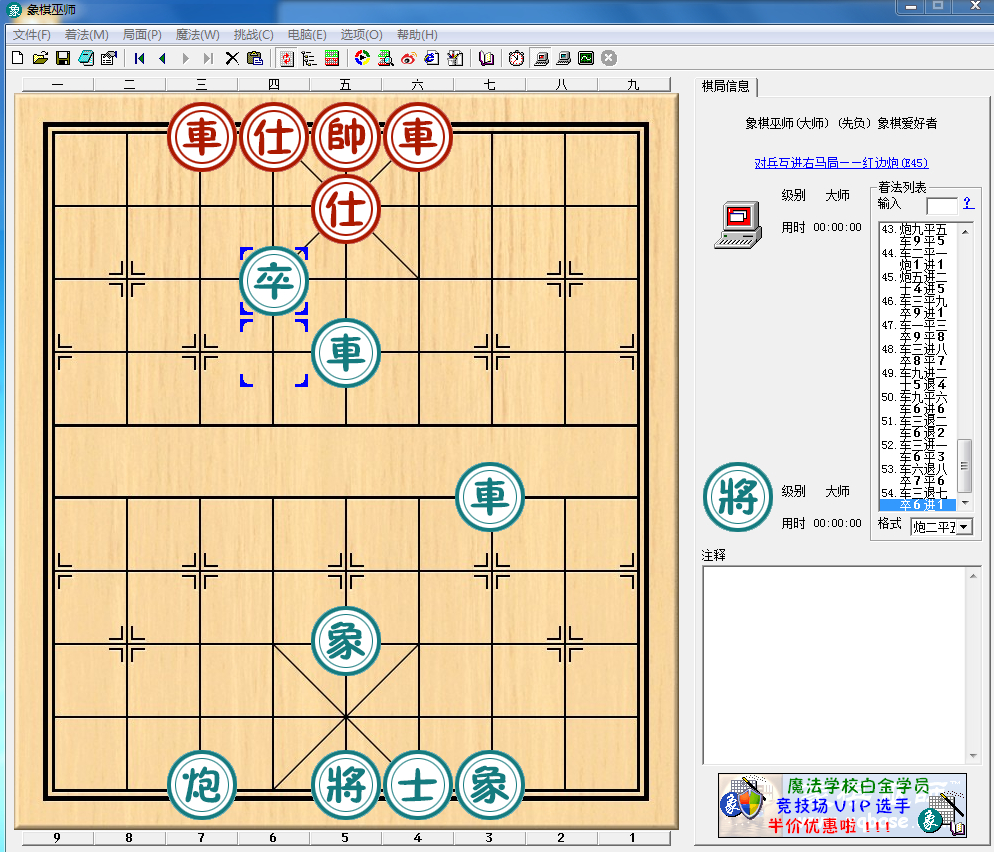Select the teal 象 above the 將
The height and width of the screenshot is (852, 994).
[x=346, y=641]
